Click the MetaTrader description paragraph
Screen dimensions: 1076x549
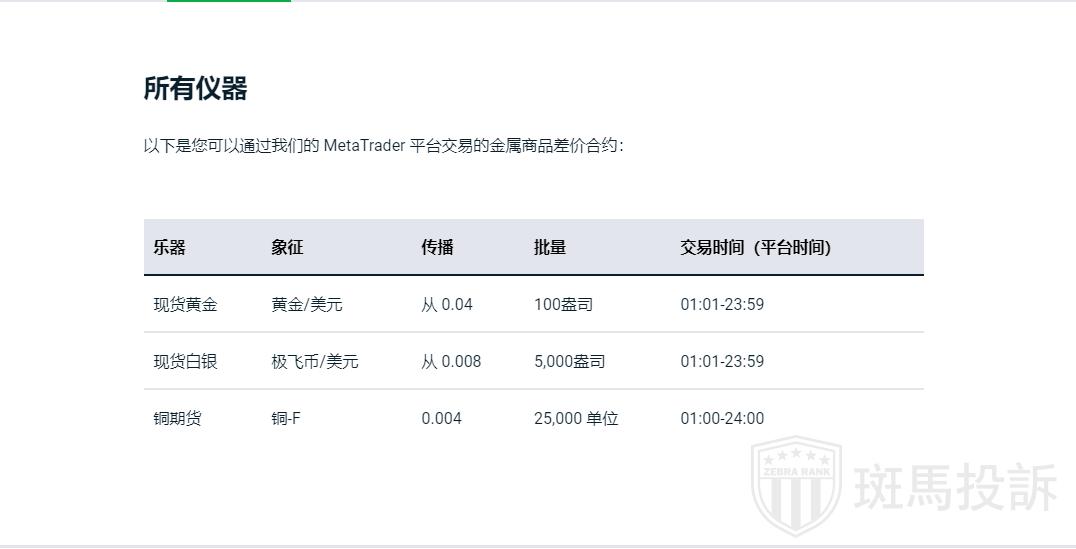(383, 146)
